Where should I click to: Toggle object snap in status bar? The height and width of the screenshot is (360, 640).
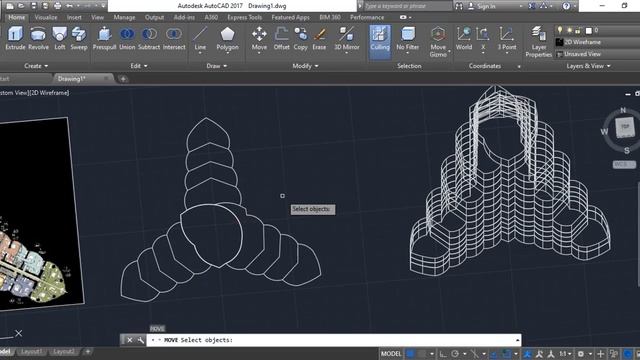[507, 353]
